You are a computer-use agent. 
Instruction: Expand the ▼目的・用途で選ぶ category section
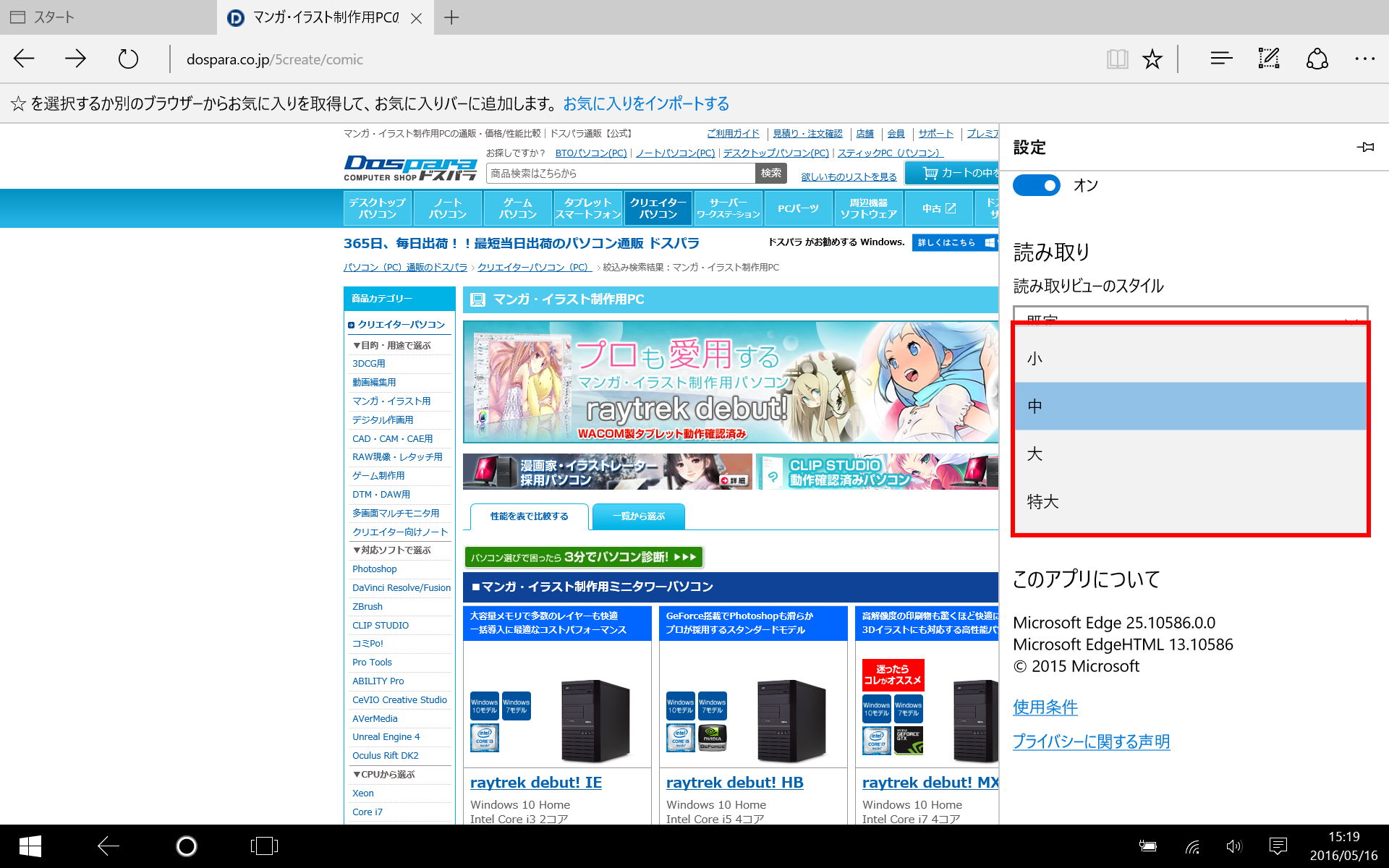point(391,346)
